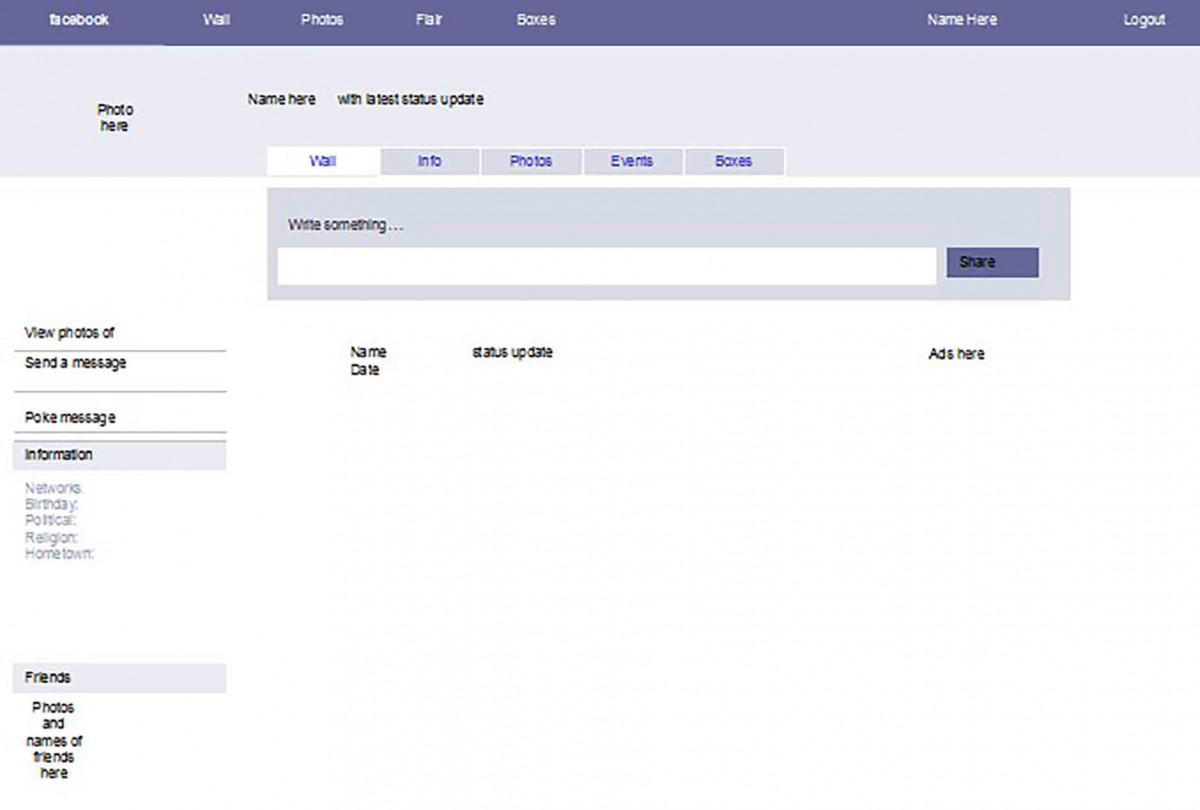
Task: Focus the Write something input field
Action: coord(607,266)
